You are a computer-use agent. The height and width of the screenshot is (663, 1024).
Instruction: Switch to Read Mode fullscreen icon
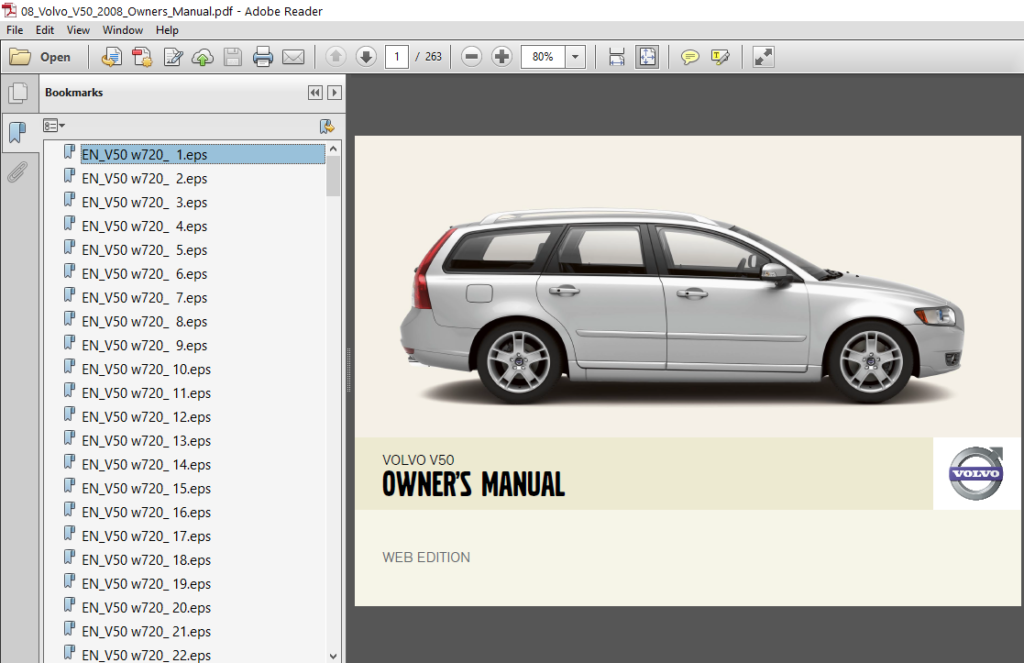763,57
